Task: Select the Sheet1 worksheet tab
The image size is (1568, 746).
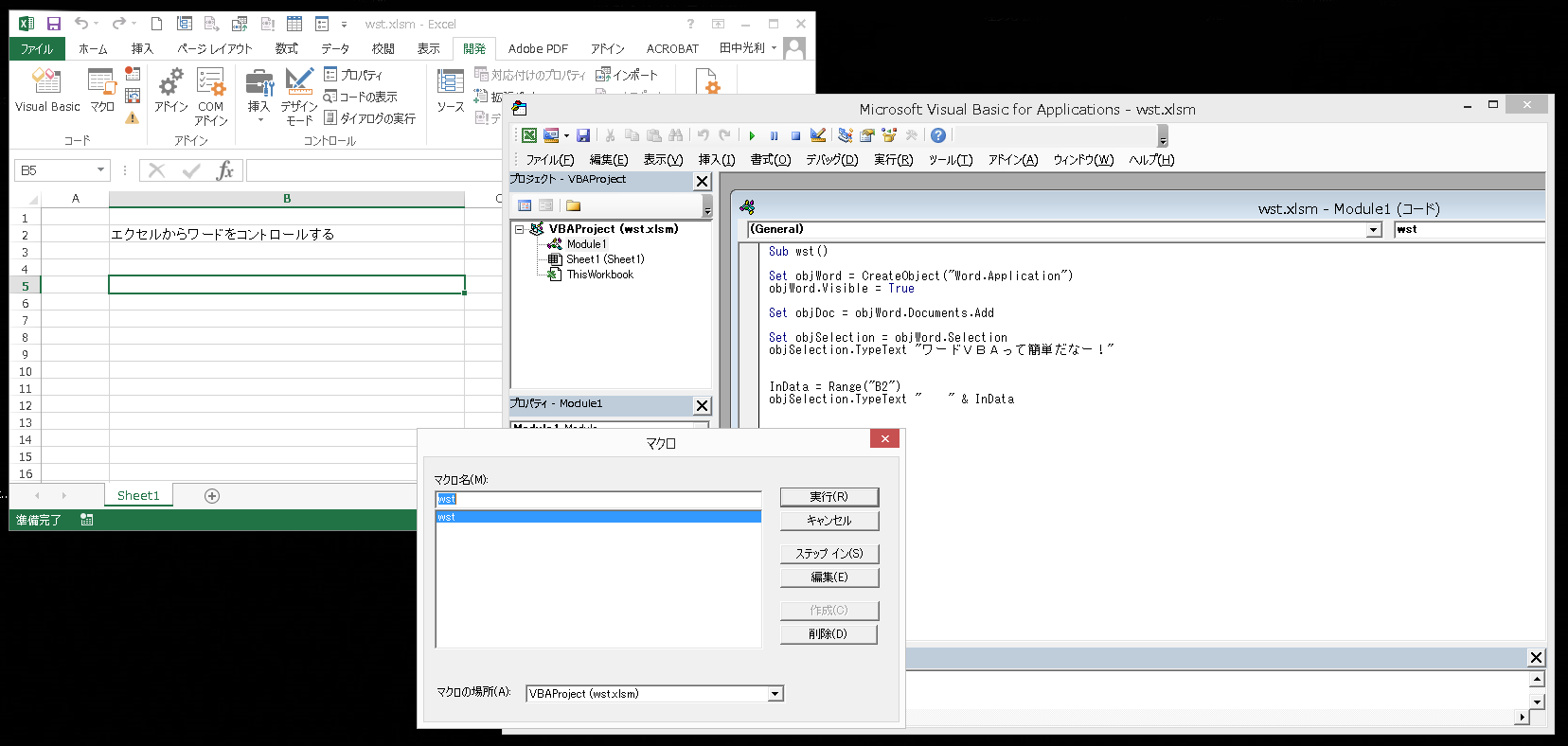Action: pos(138,495)
